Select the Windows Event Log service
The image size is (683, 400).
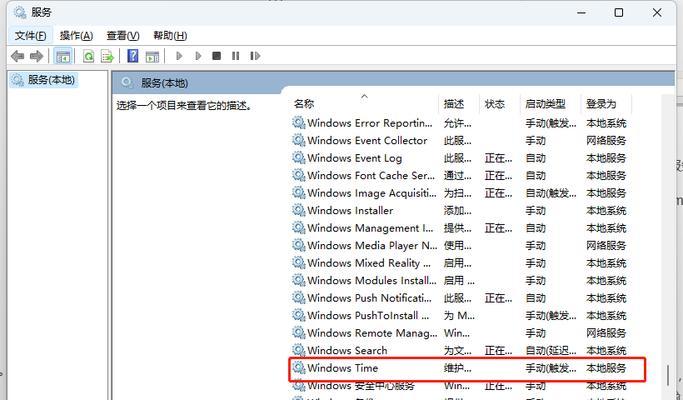click(462, 158)
